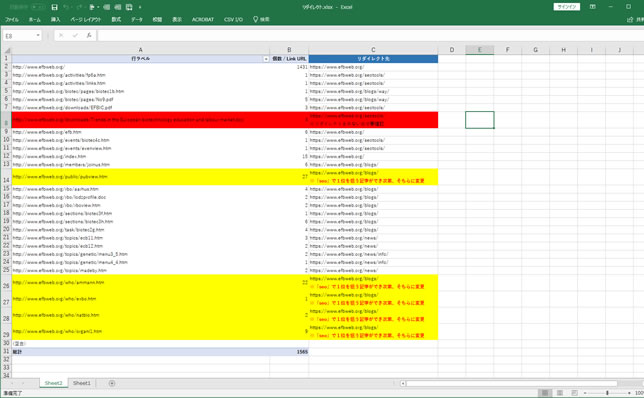Click the next-sheet navigation arrow
This screenshot has height=398, width=644.
23,383
